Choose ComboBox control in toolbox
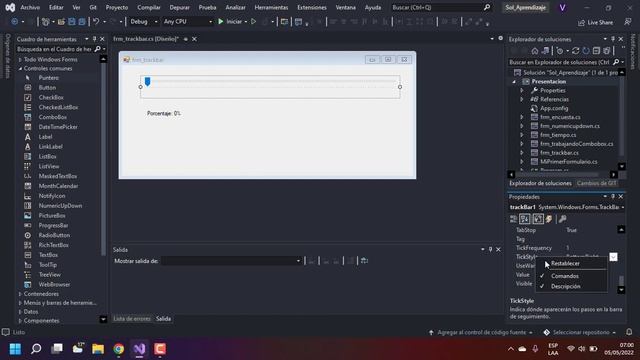The image size is (640, 360). pyautogui.click(x=53, y=117)
